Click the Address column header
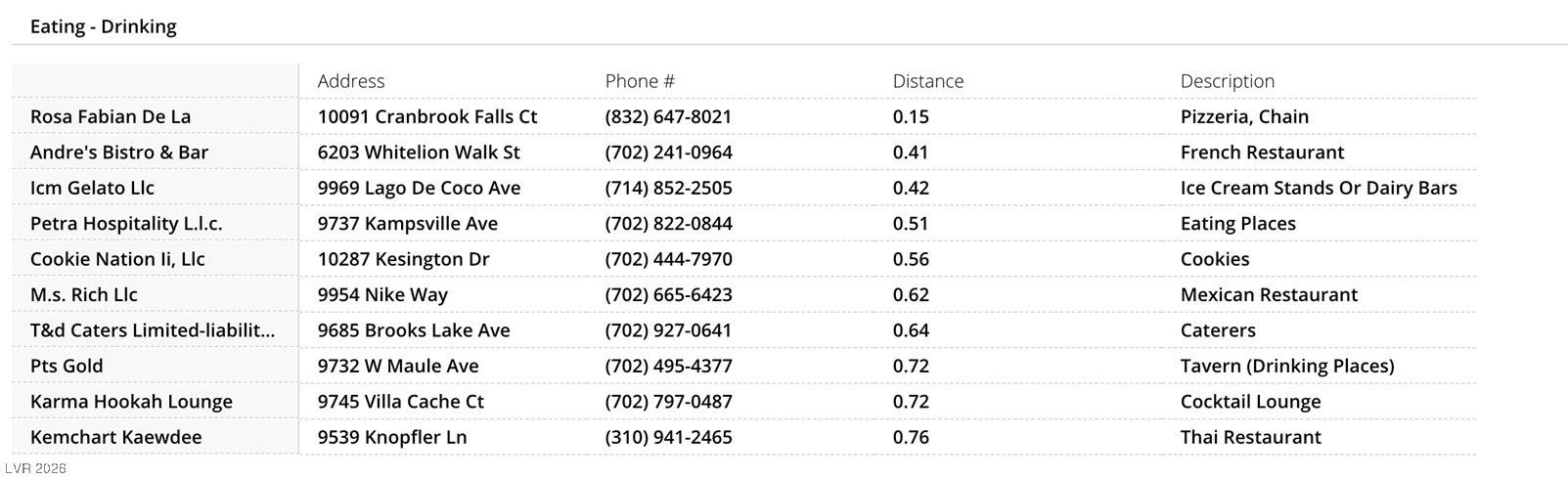1568x479 pixels. tap(351, 81)
